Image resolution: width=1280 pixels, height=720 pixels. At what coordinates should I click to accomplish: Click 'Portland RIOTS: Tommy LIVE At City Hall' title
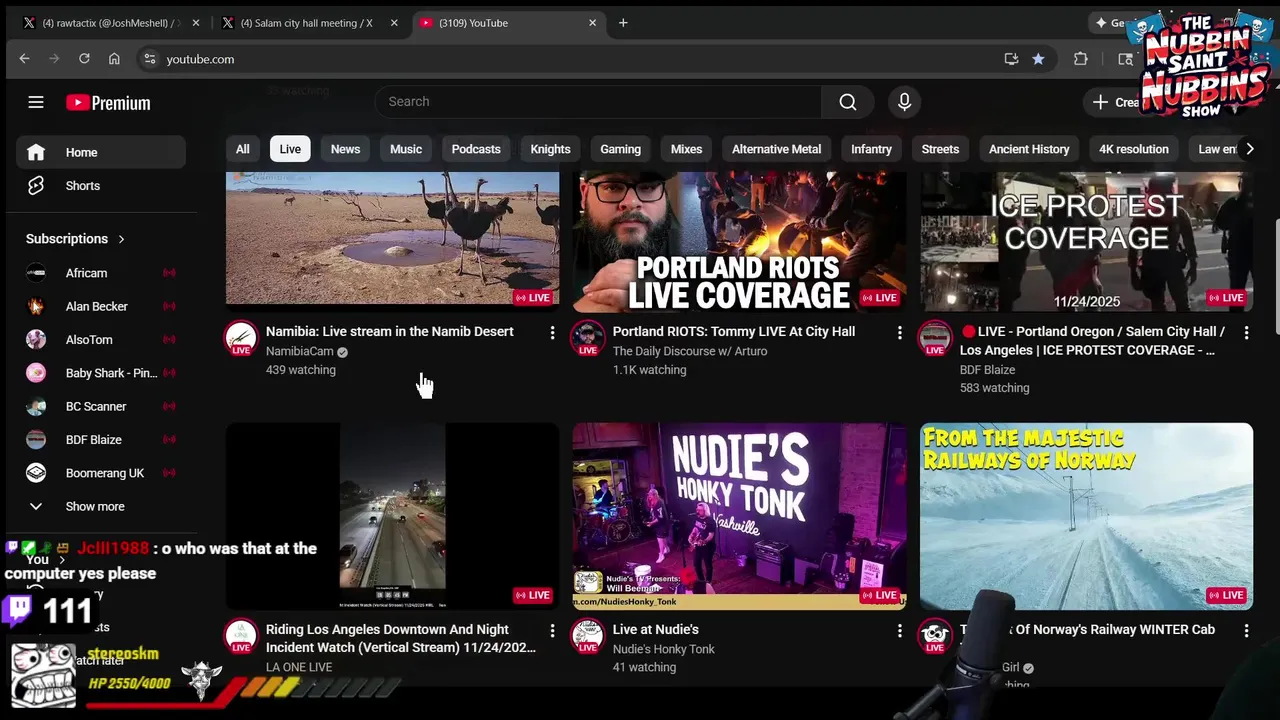pyautogui.click(x=734, y=331)
